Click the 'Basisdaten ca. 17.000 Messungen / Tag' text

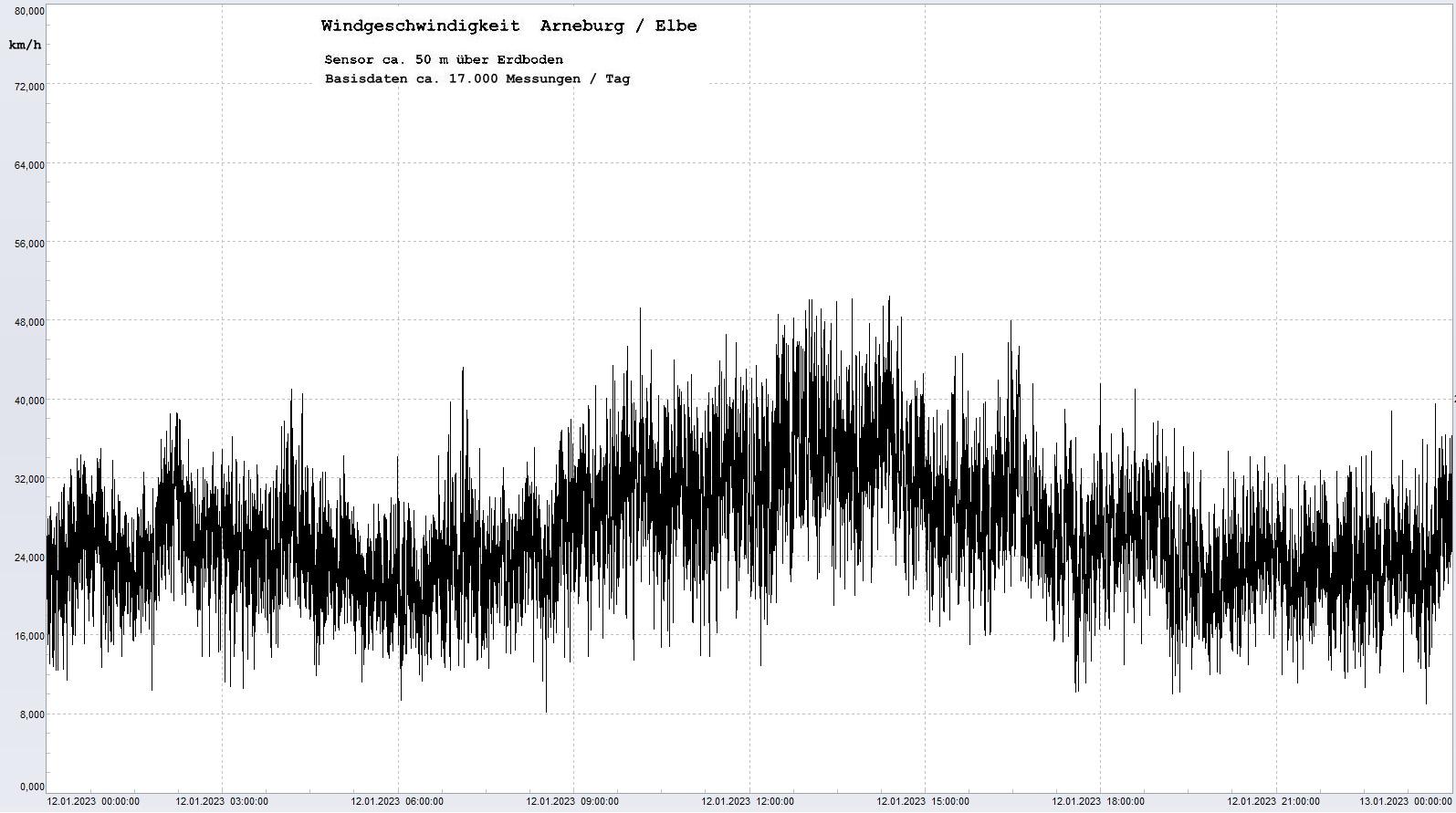[477, 79]
